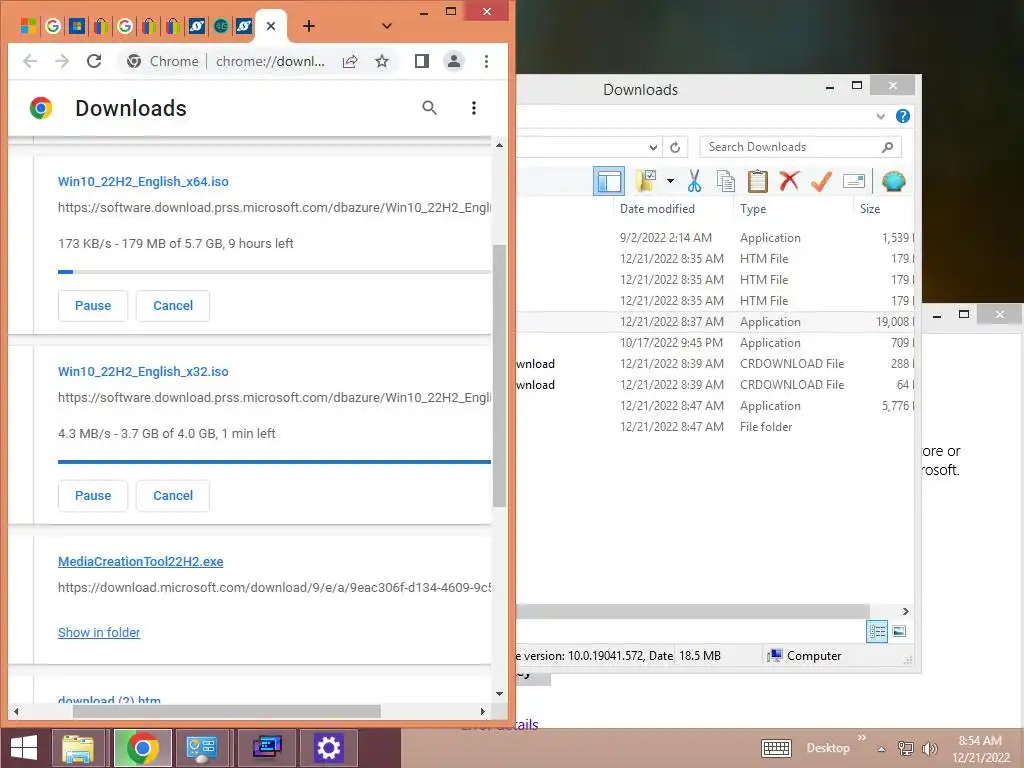Sort by Size column header
The image size is (1024, 768).
click(x=870, y=209)
